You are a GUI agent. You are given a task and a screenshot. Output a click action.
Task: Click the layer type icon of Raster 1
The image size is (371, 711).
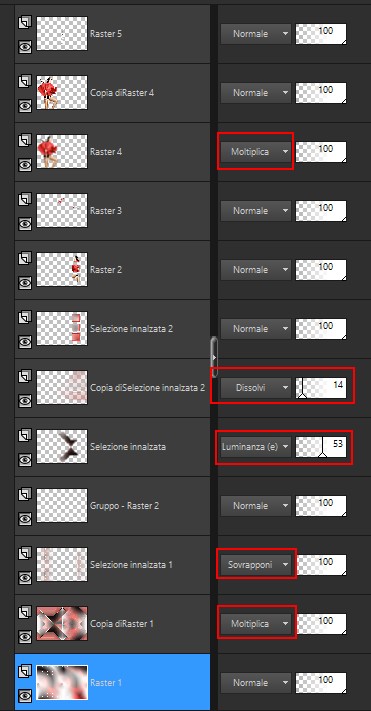pos(25,671)
